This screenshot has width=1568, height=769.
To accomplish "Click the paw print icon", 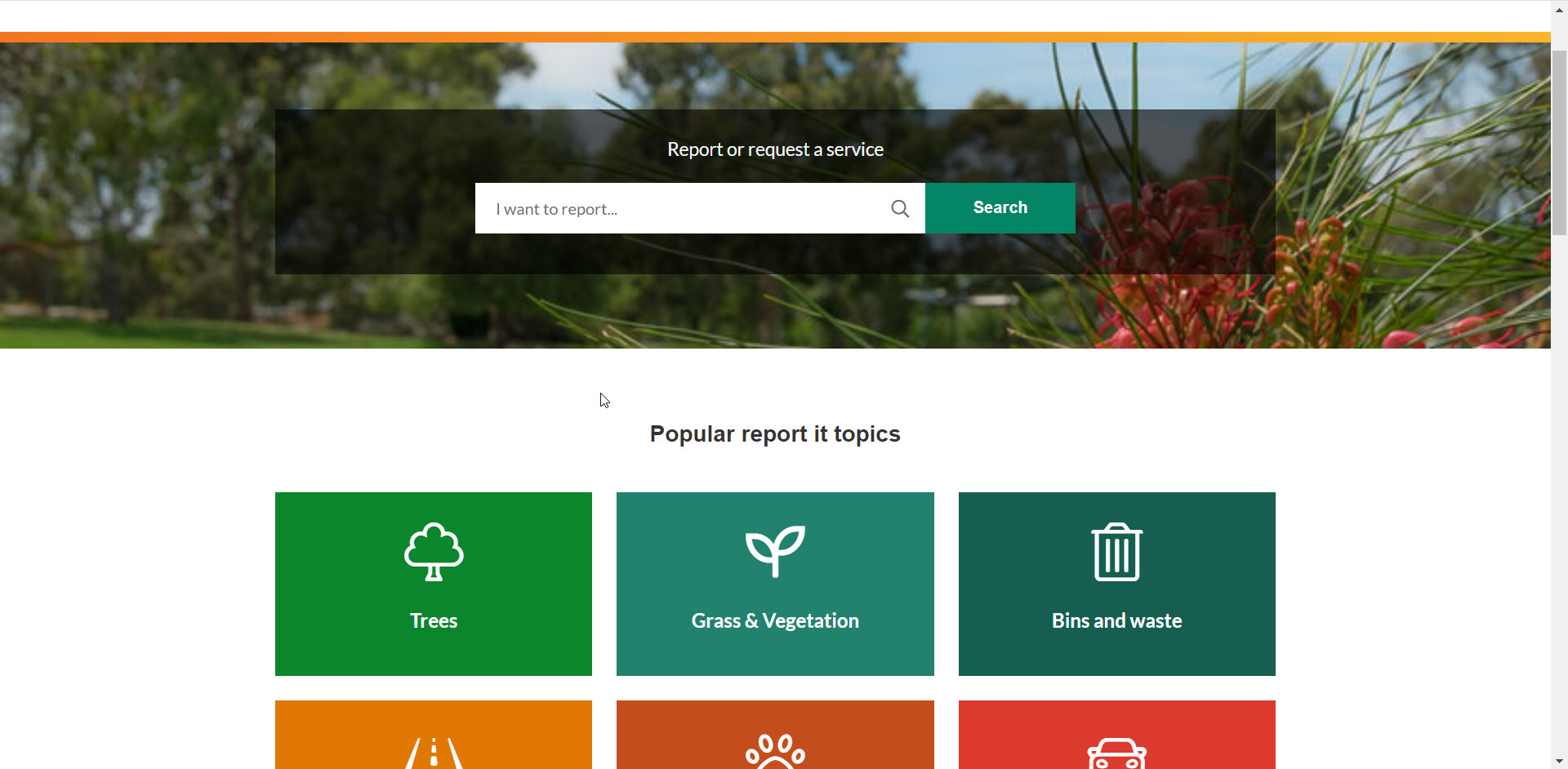I will pyautogui.click(x=775, y=752).
